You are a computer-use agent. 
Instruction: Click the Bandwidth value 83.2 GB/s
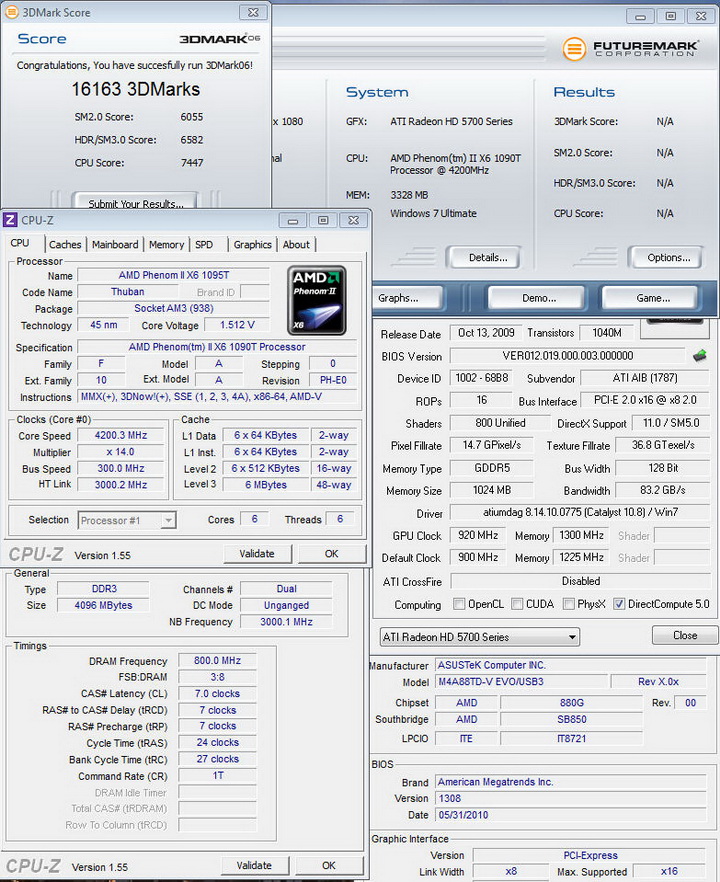coord(663,490)
